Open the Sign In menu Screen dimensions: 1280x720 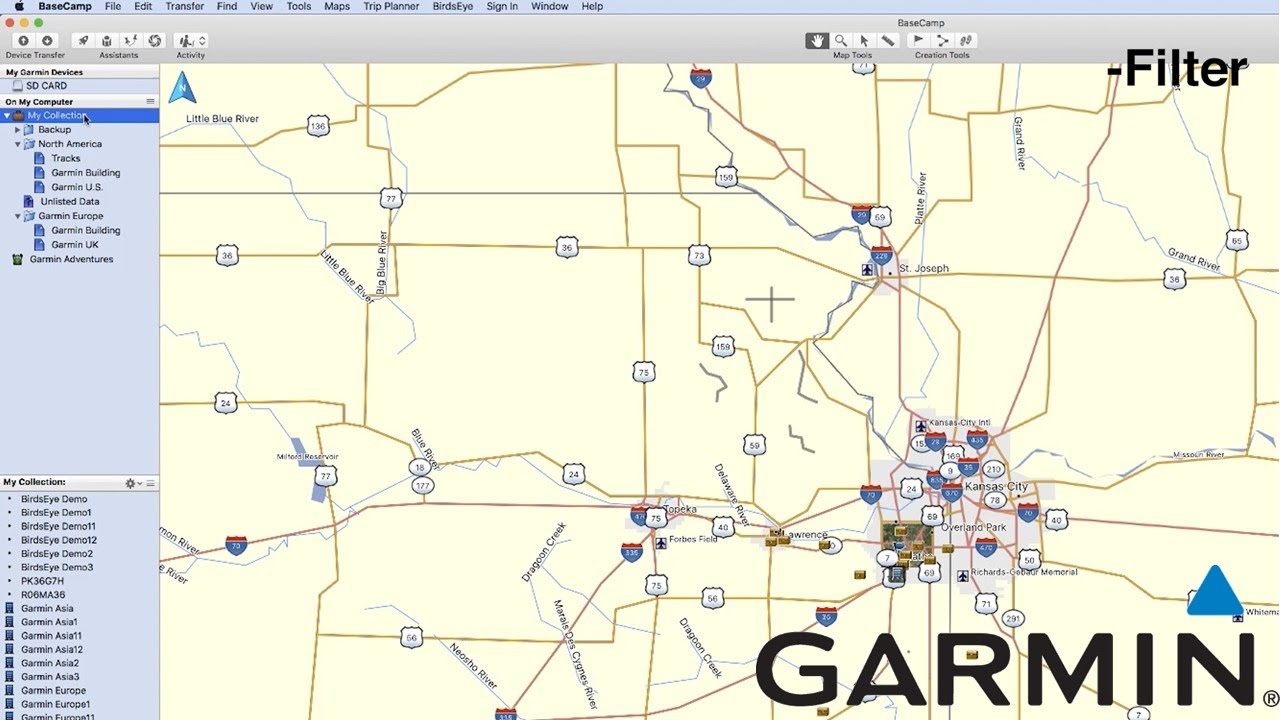502,6
